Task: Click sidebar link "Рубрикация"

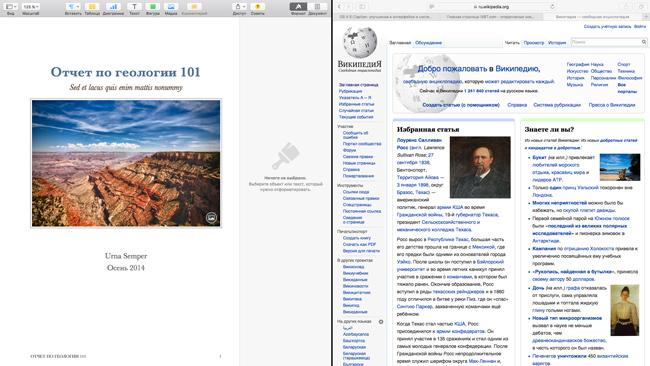Action: coord(350,91)
